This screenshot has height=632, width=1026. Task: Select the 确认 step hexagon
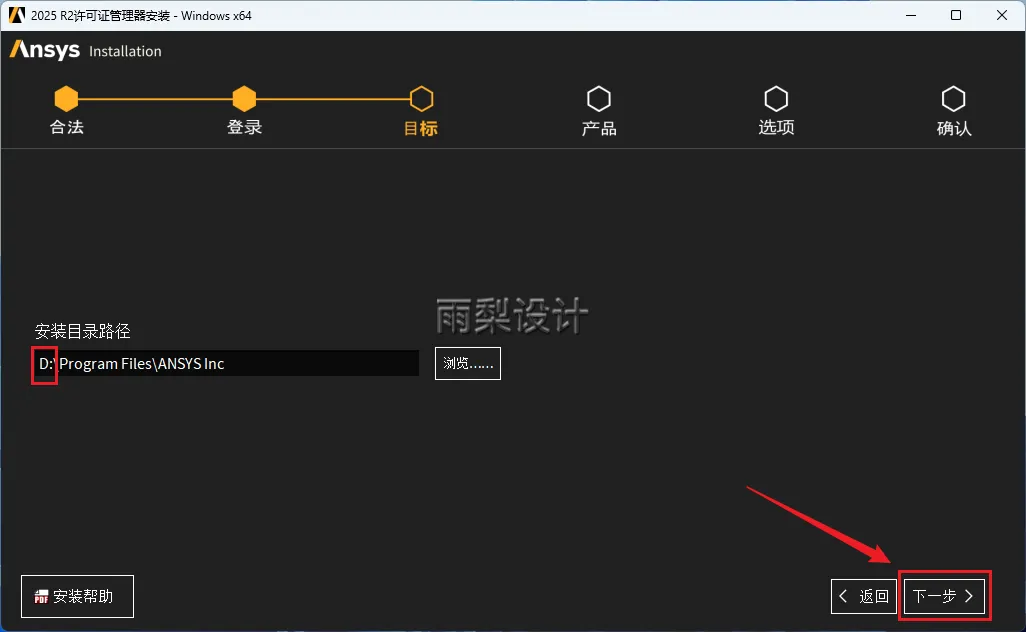[953, 99]
